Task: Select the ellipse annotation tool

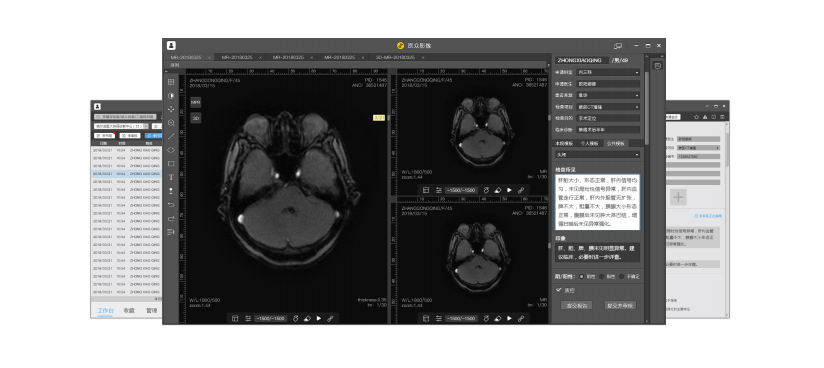Action: tap(171, 150)
